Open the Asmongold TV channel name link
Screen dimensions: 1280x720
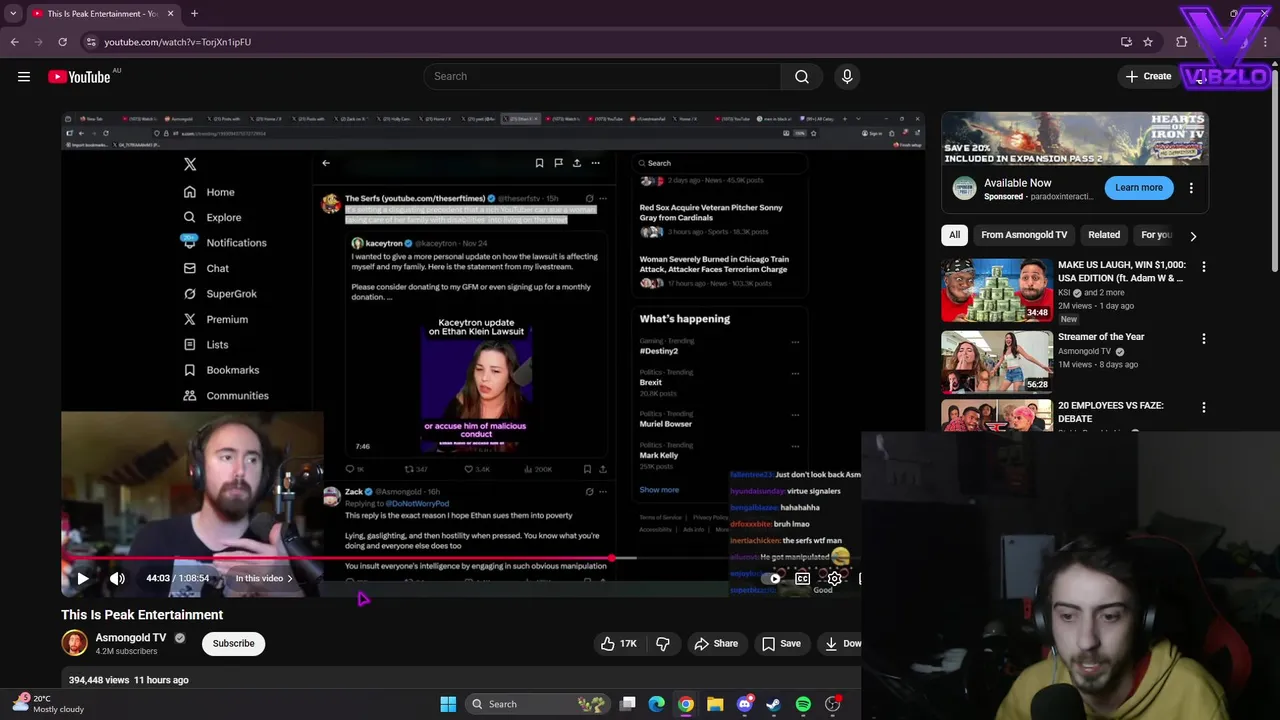(x=131, y=637)
